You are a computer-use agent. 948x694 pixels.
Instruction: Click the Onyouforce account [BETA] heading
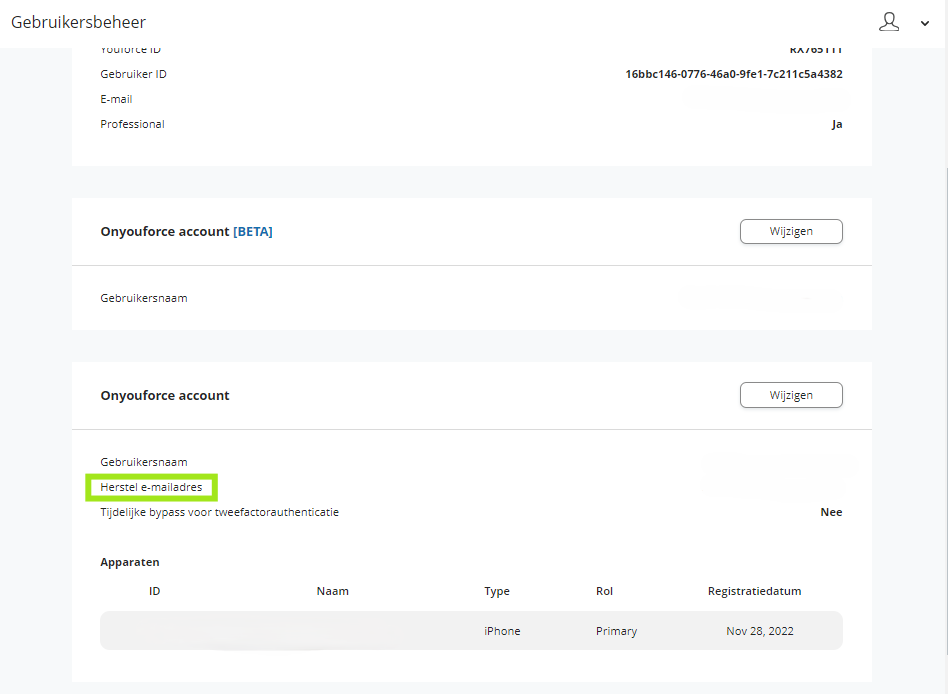[x=186, y=232]
